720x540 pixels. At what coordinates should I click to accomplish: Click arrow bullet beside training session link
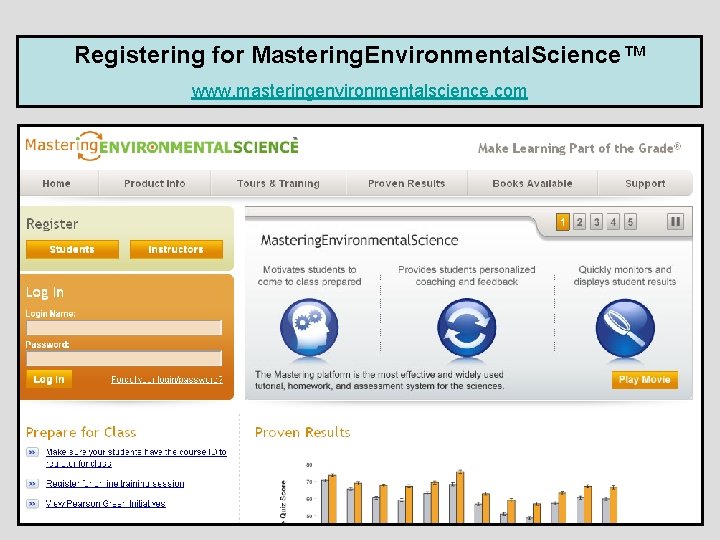pos(32,484)
